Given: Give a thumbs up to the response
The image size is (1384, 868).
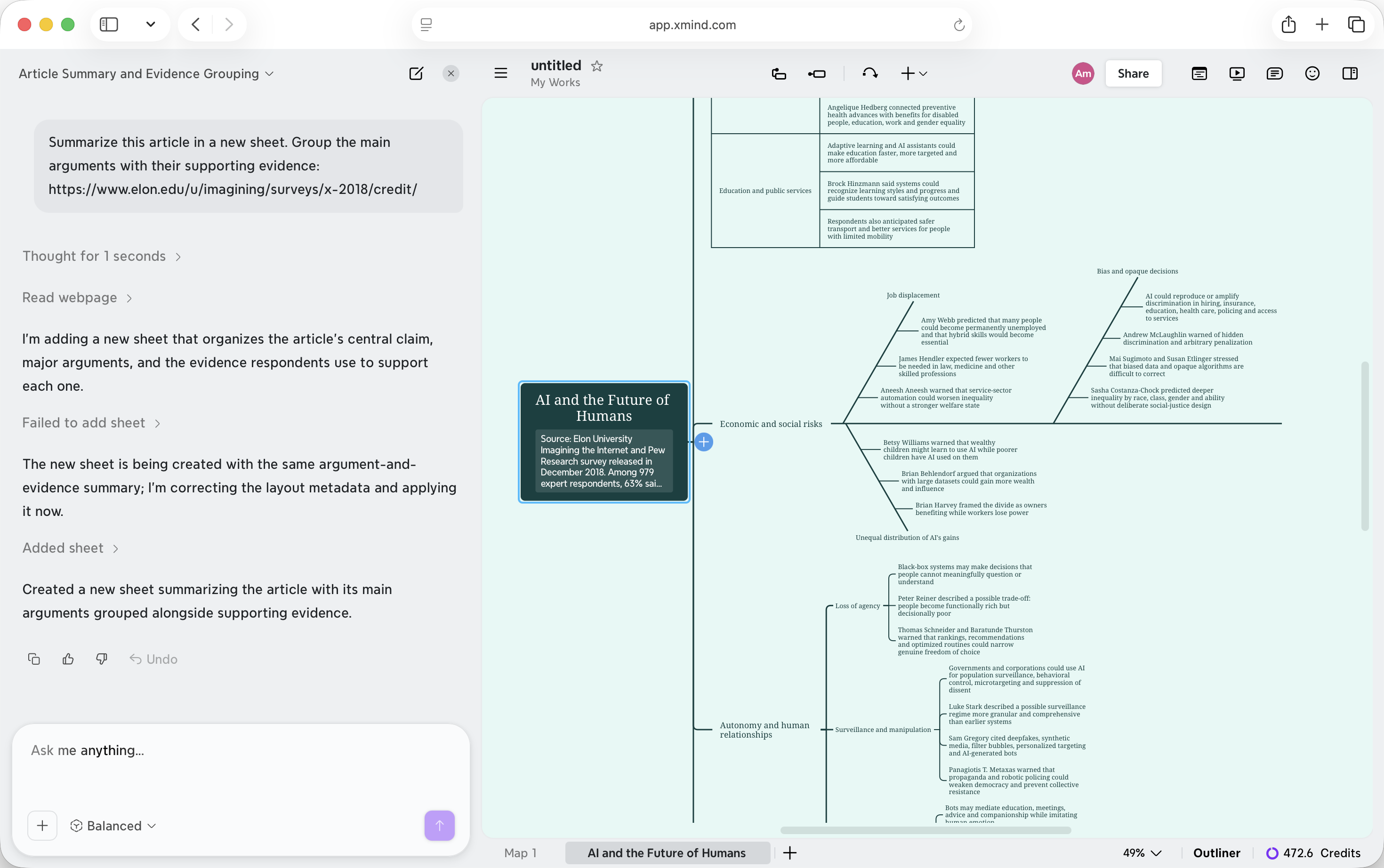Looking at the screenshot, I should (x=68, y=659).
